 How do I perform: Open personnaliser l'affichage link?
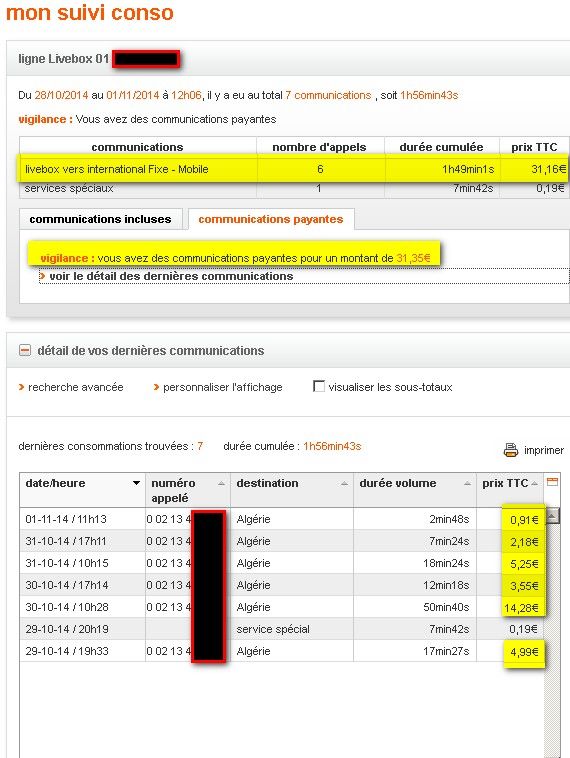pyautogui.click(x=222, y=387)
